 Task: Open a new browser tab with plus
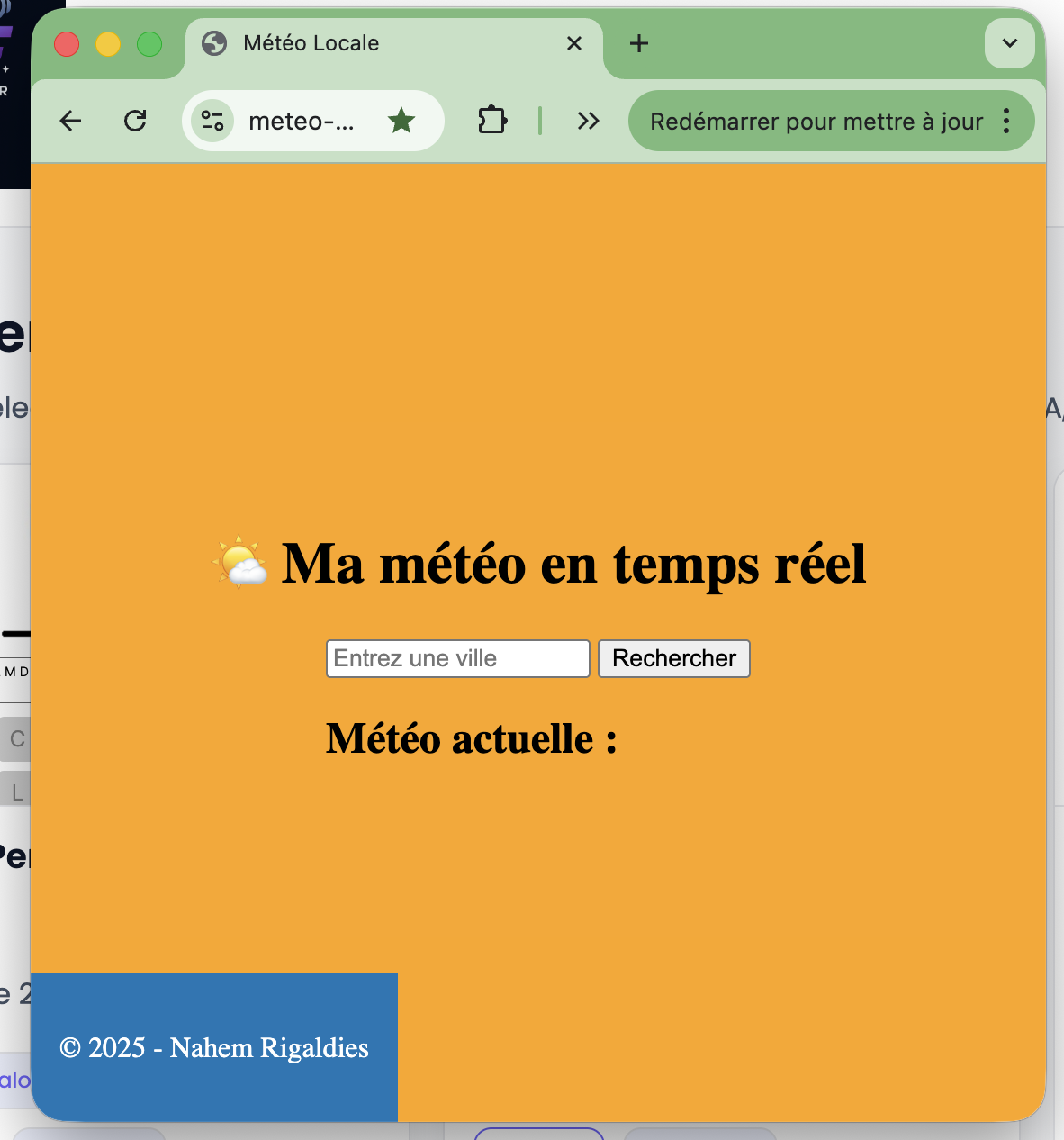(x=638, y=43)
